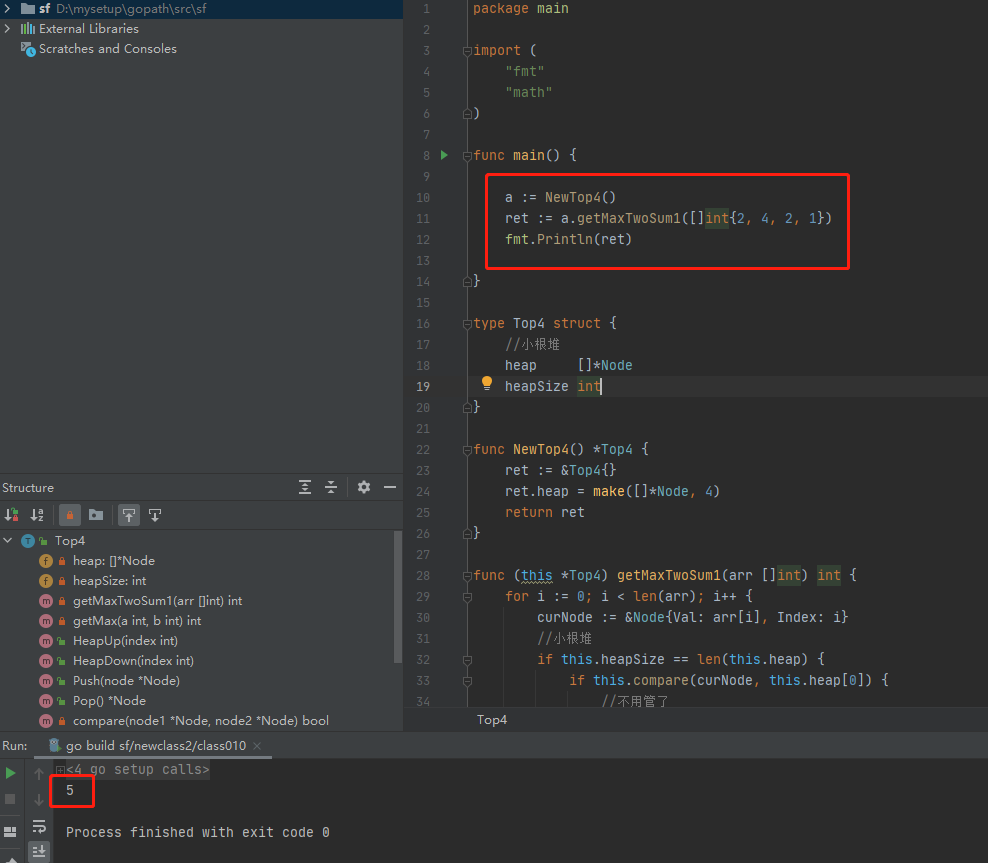Jump to compare method in Structure
The height and width of the screenshot is (863, 988).
point(200,721)
